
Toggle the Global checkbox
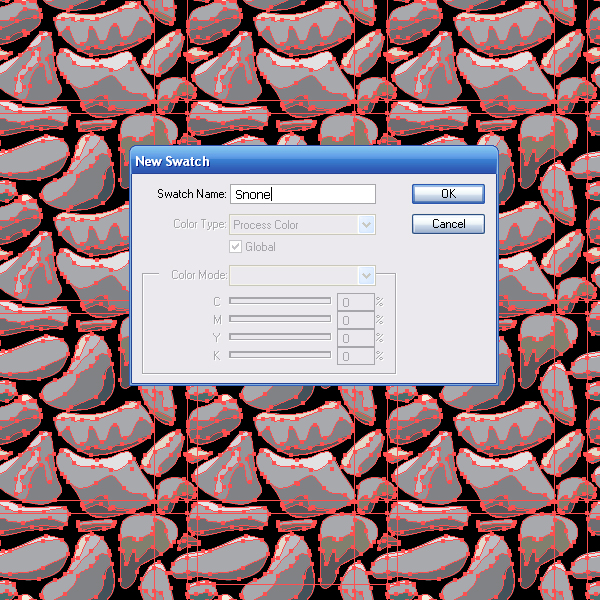(236, 247)
